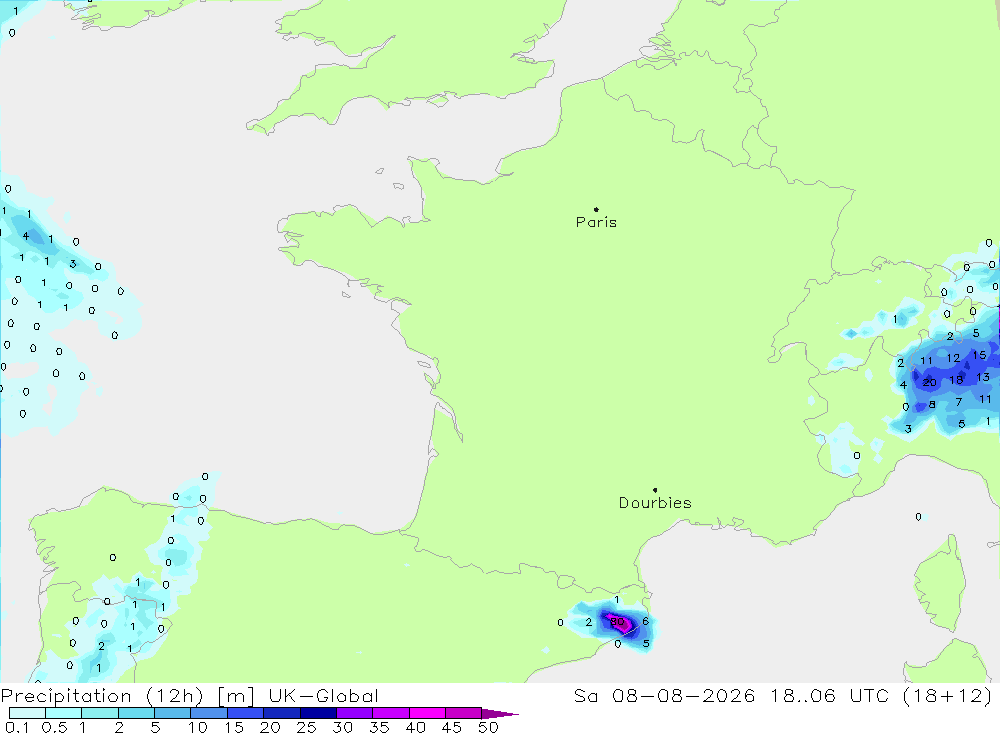Screen dimensions: 1000x733
Task: Click the 45–50 legend color swatch
Action: point(463,713)
